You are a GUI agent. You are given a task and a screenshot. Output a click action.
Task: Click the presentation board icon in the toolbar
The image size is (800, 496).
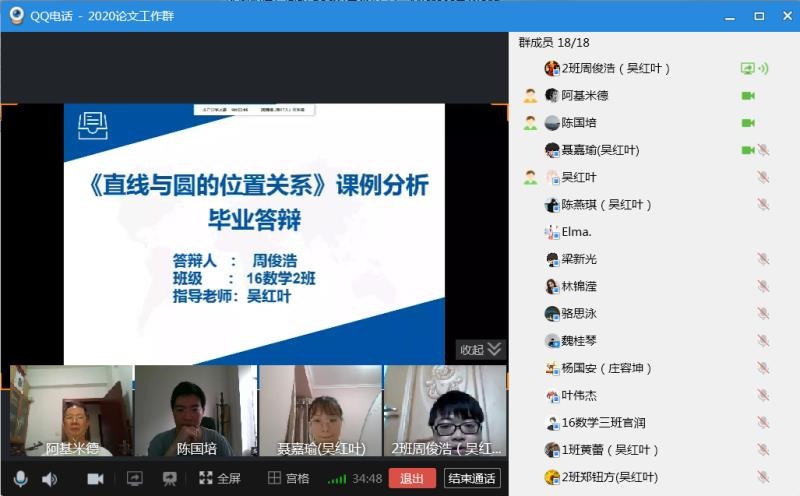(x=170, y=479)
